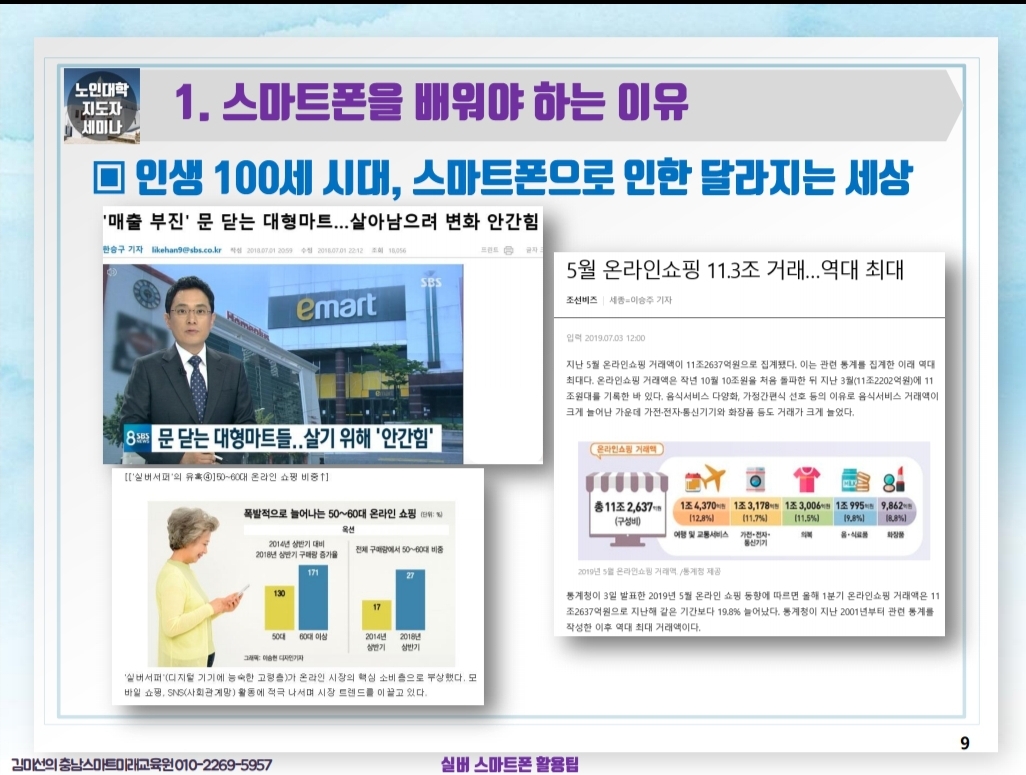Click the store awning icon above 총 11조 2,637
1026x775 pixels.
[x=627, y=482]
